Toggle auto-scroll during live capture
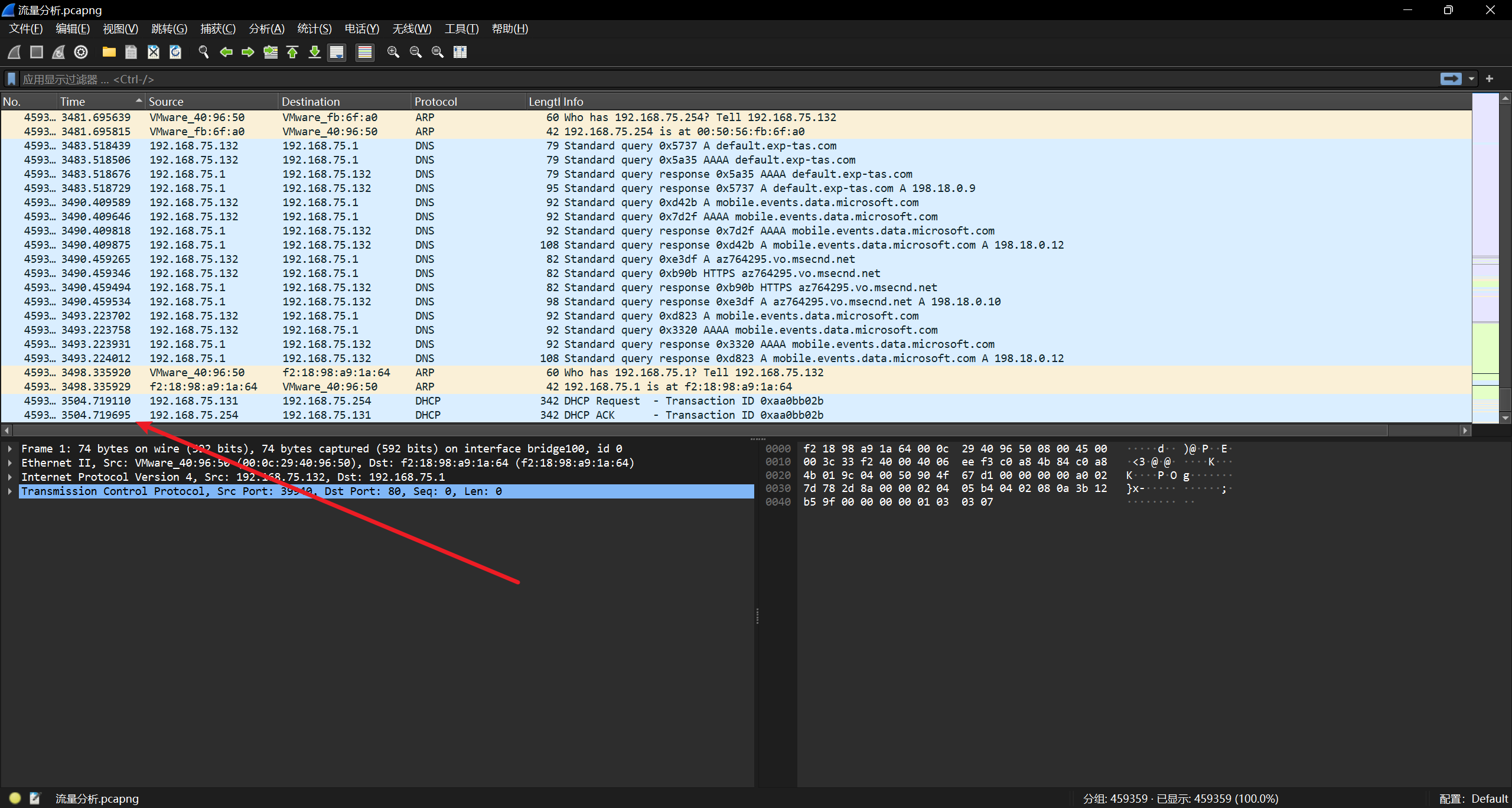Image resolution: width=1512 pixels, height=808 pixels. pyautogui.click(x=337, y=52)
